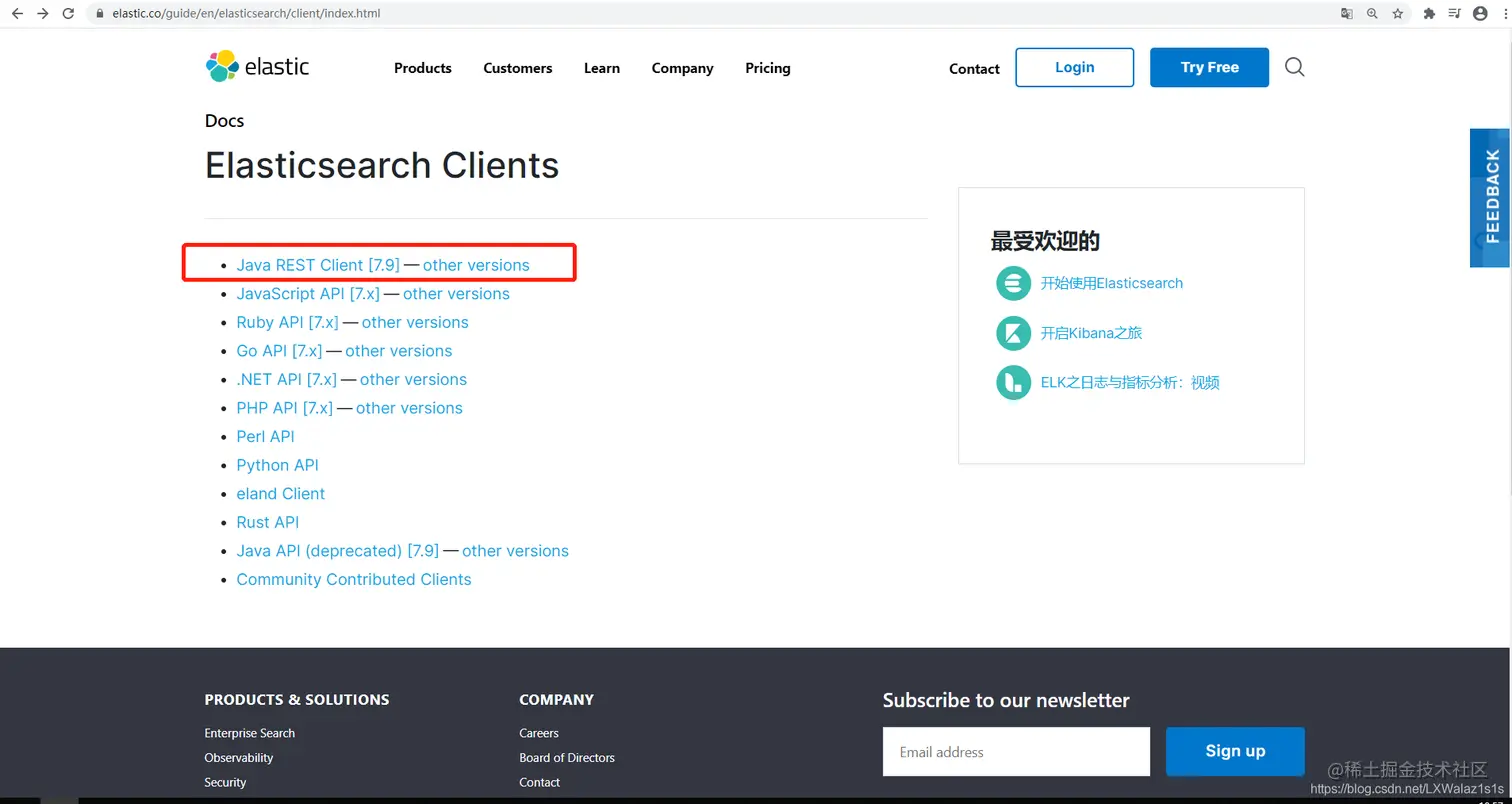Open the Rust API link
The width and height of the screenshot is (1512, 804).
[x=268, y=522]
